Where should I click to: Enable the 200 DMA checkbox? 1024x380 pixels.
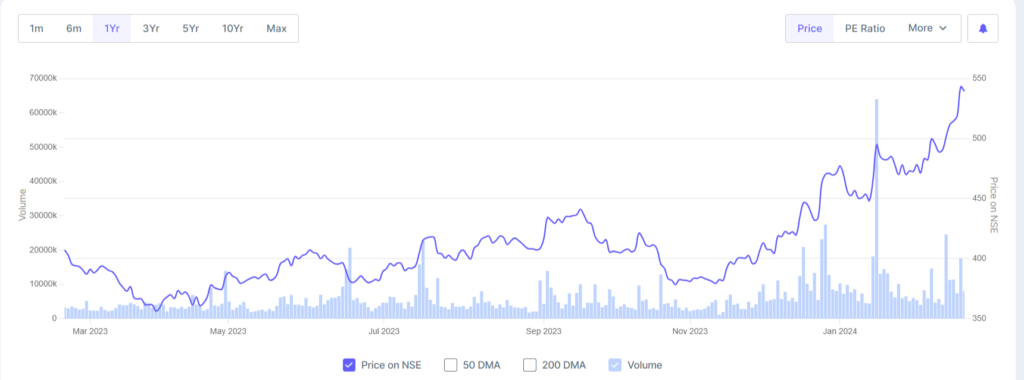pyautogui.click(x=530, y=365)
